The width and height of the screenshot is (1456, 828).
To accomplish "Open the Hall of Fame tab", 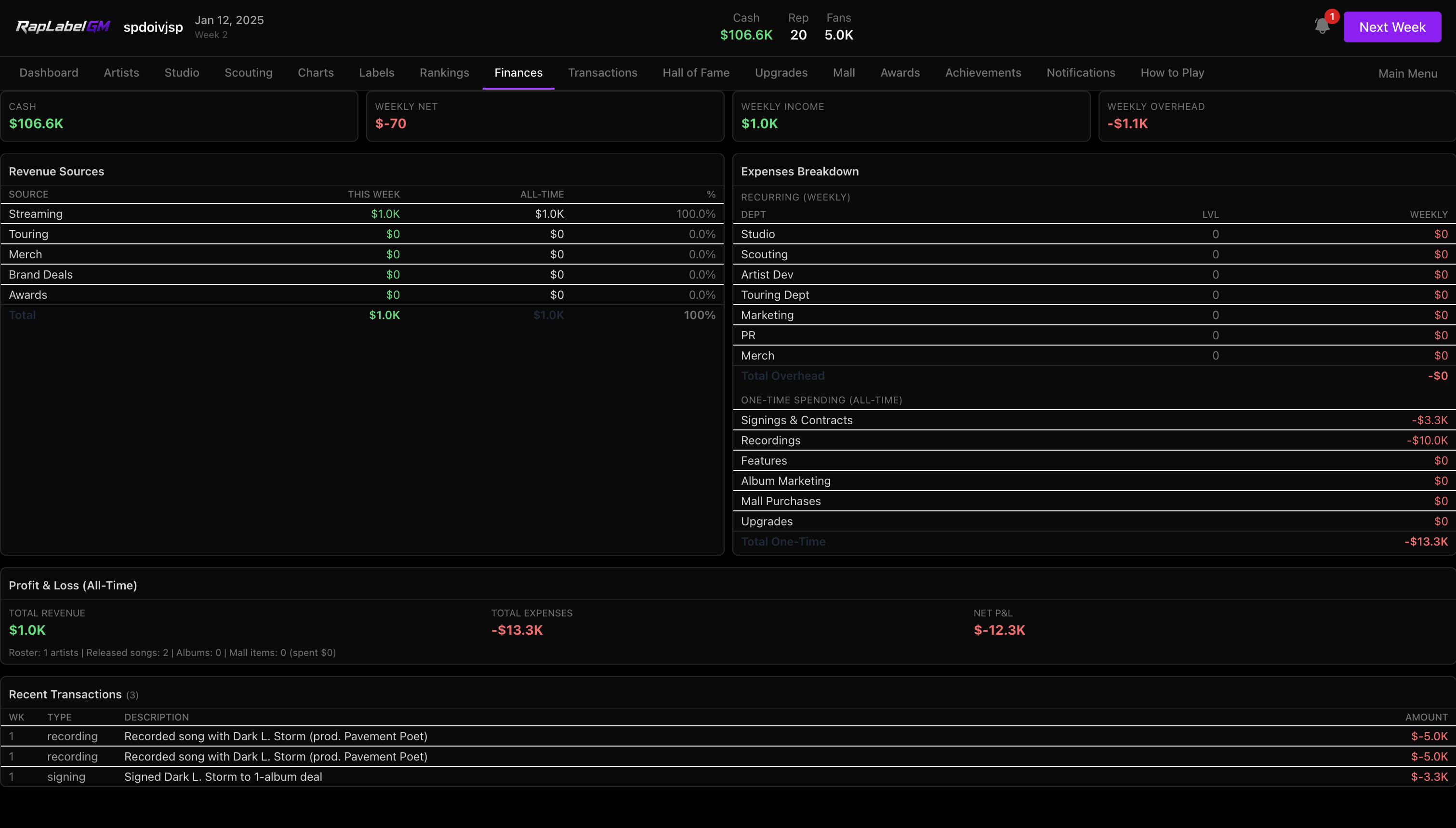I will point(696,73).
